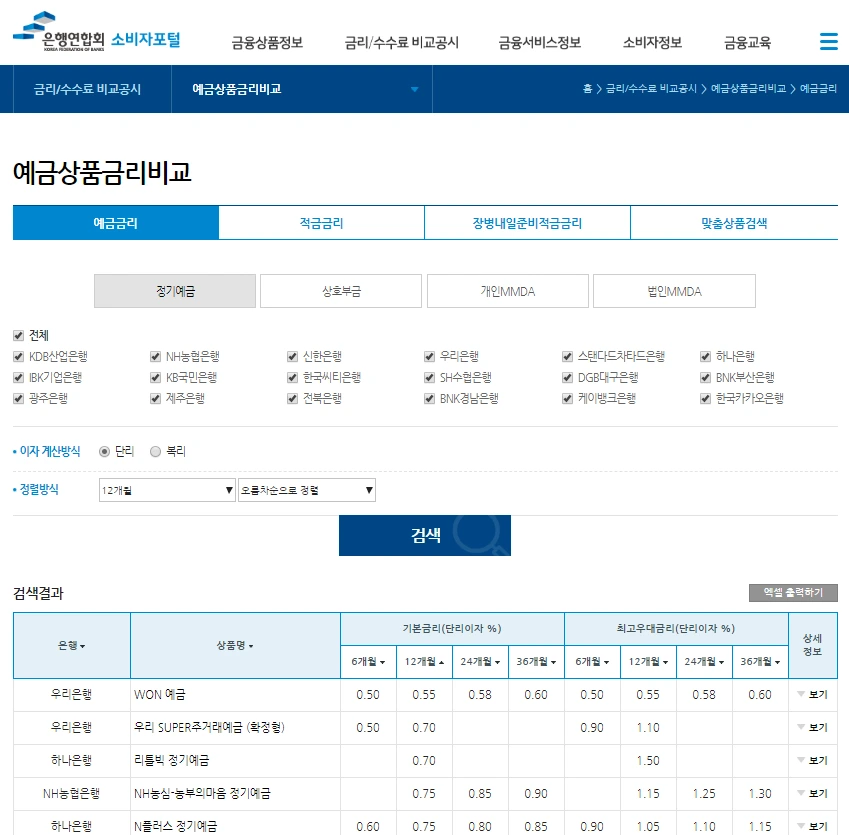Click 보기 arrow for WON 예금 row
849x835 pixels.
[x=813, y=695]
